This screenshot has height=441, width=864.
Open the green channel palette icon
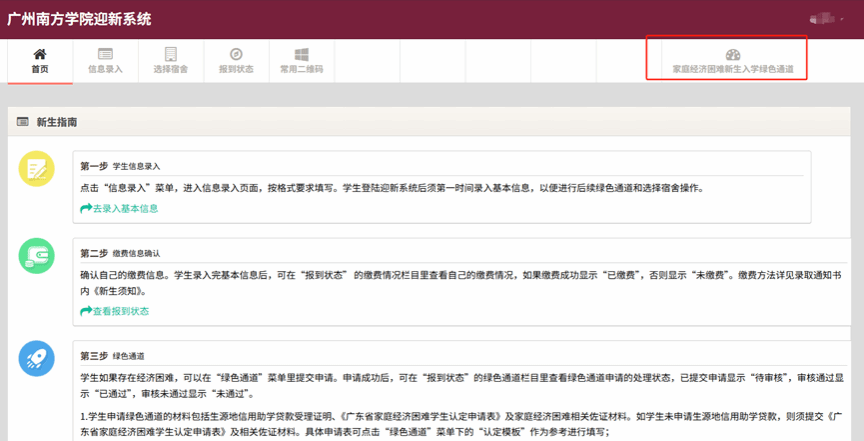click(733, 55)
